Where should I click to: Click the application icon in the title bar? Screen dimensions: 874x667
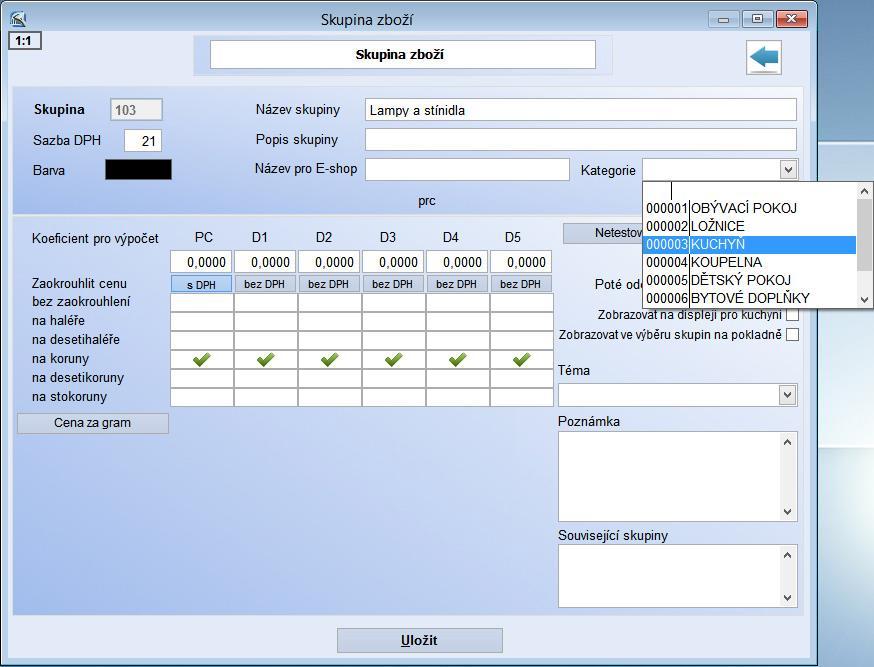(17, 20)
